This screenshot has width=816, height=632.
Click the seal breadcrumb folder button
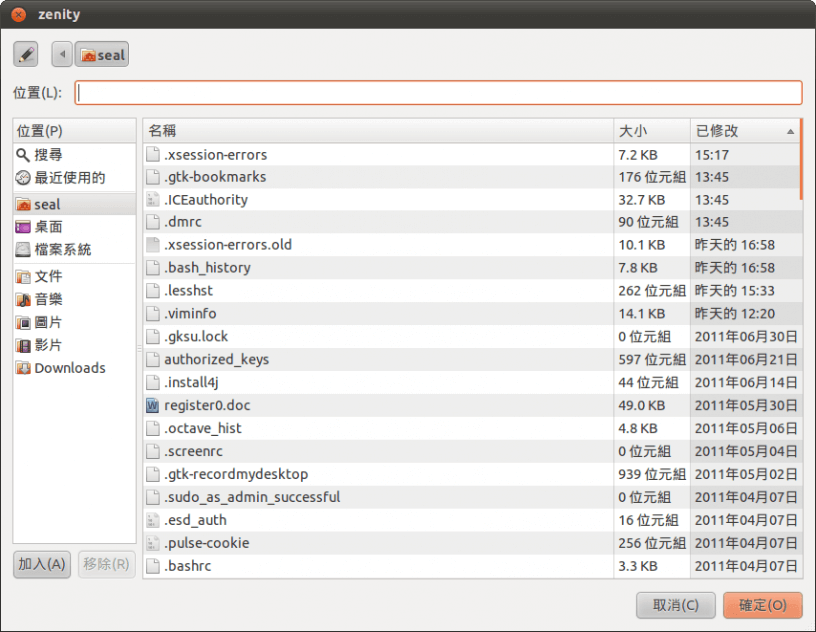pyautogui.click(x=101, y=54)
